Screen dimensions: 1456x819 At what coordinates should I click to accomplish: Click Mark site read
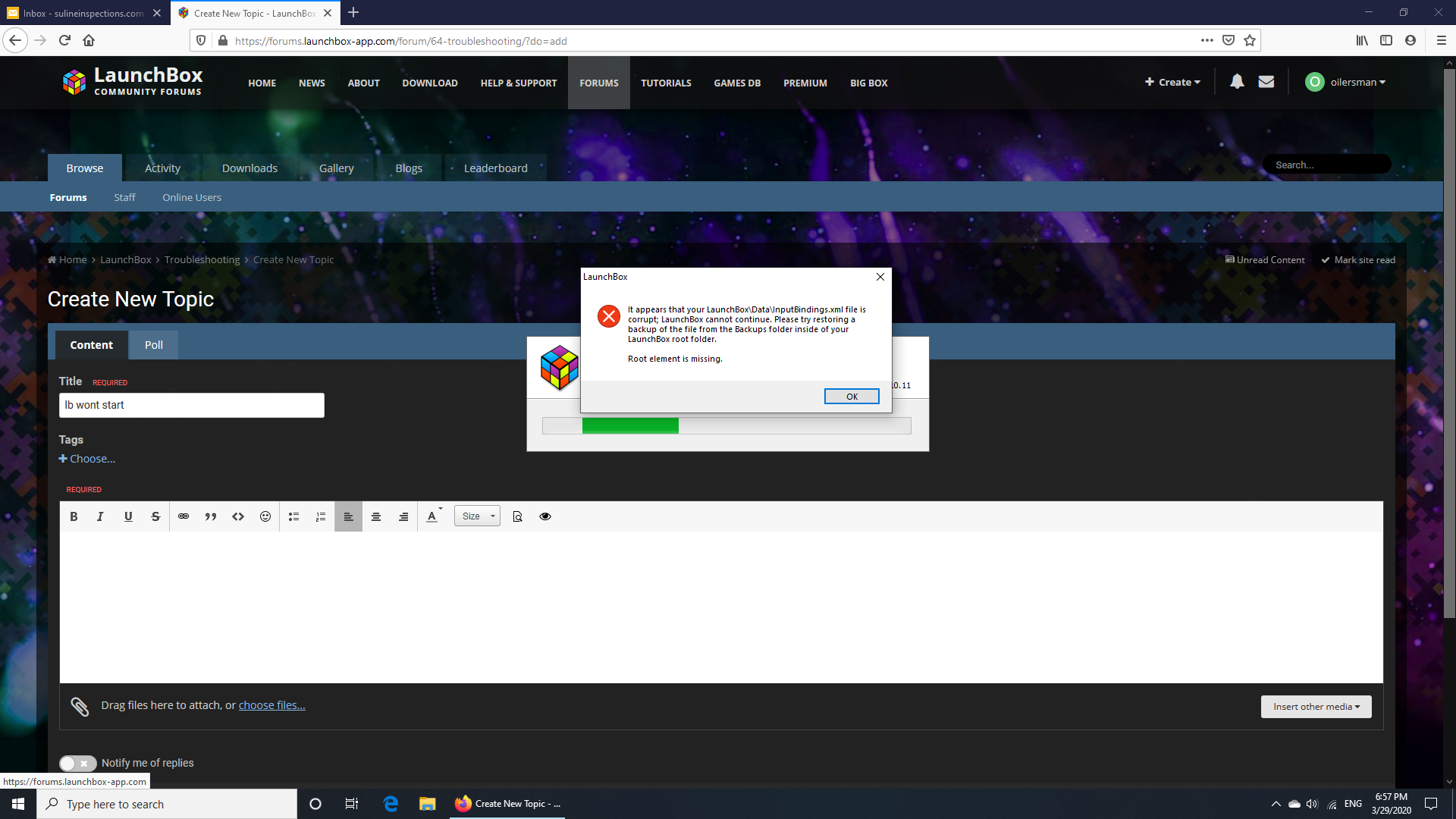tap(1358, 260)
